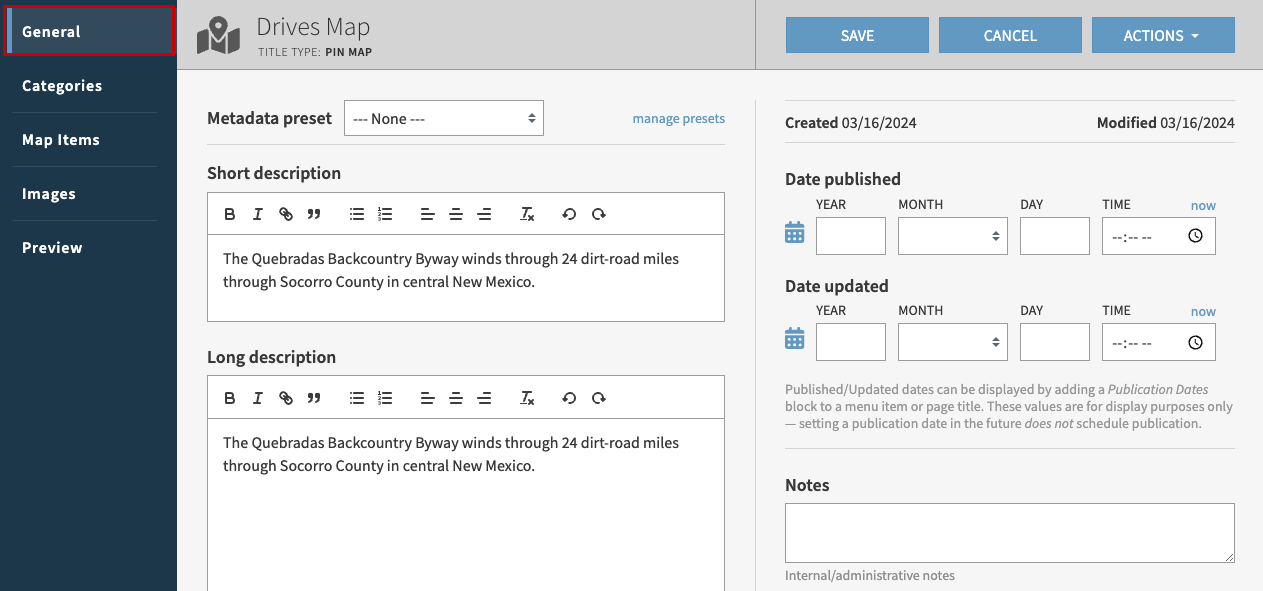Create a numbered list in Short description
The image size is (1263, 591).
pyautogui.click(x=385, y=213)
